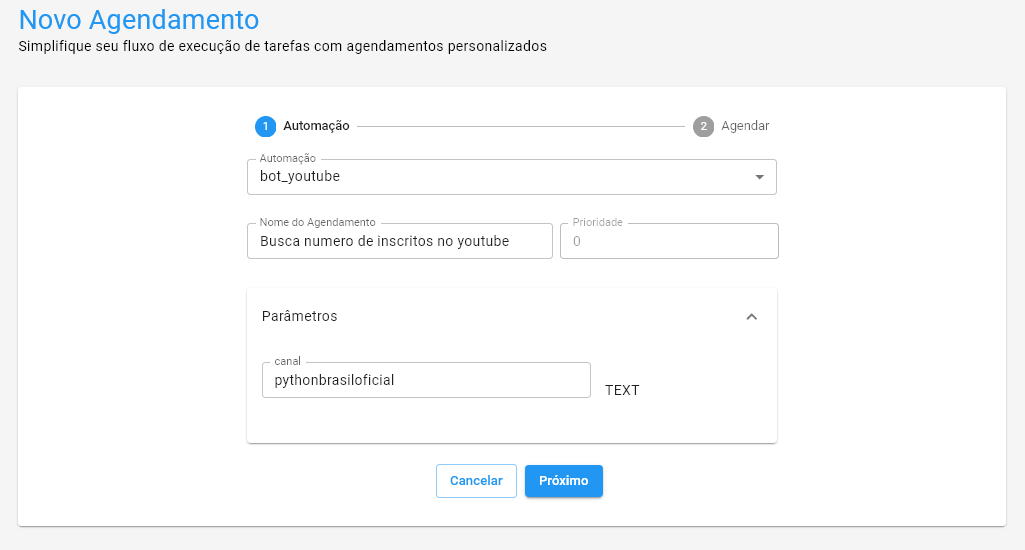This screenshot has height=550, width=1025.
Task: Click the Automação dropdown arrow
Action: click(x=759, y=177)
